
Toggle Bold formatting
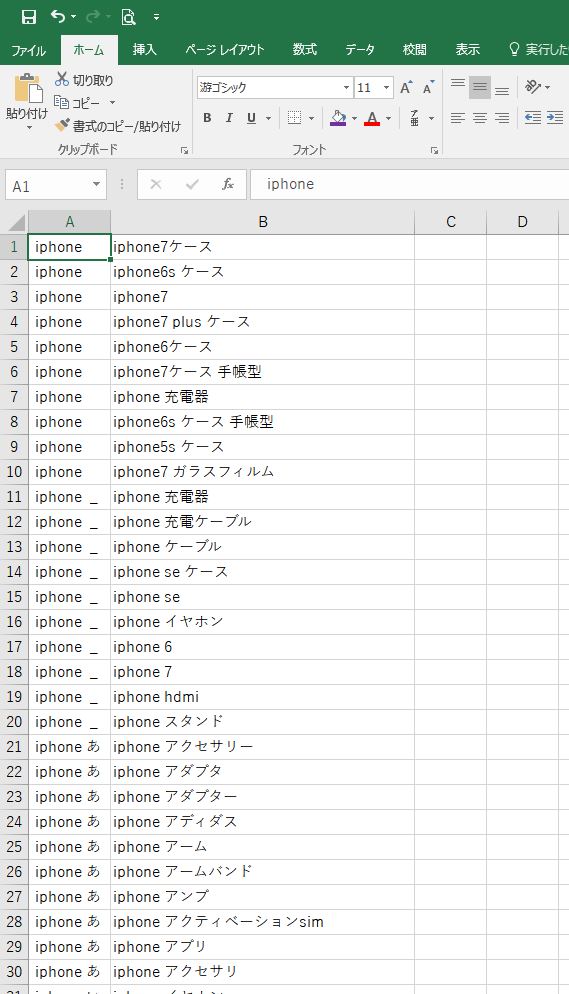click(x=207, y=118)
